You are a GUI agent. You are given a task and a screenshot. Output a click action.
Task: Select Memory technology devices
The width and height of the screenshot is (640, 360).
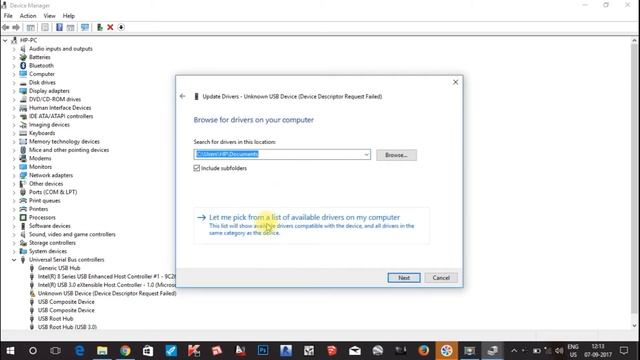tap(64, 142)
